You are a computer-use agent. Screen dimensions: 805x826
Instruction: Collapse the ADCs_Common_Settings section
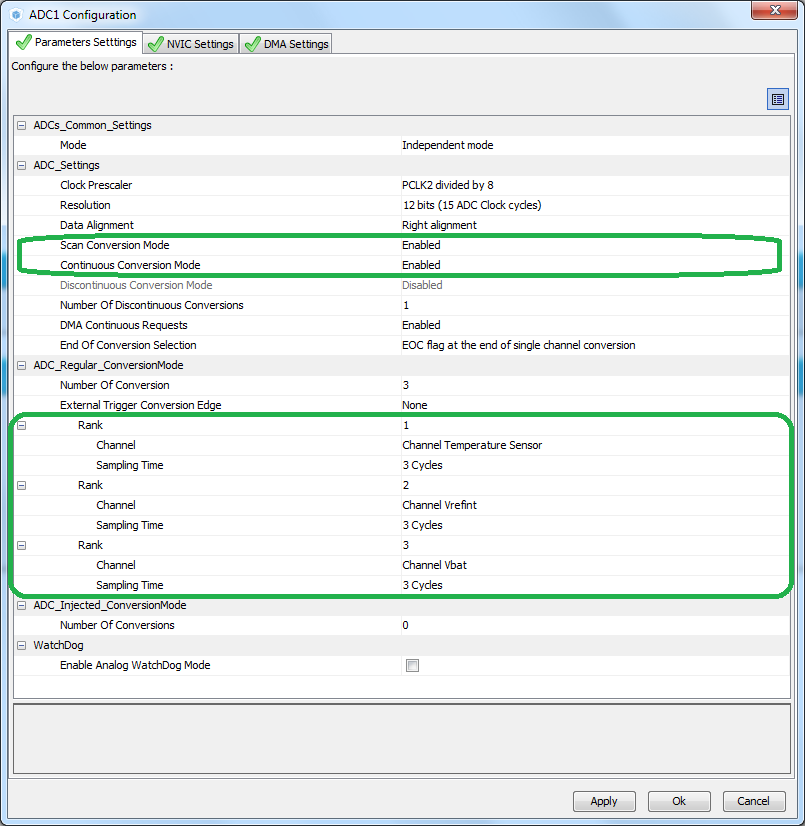pyautogui.click(x=21, y=125)
